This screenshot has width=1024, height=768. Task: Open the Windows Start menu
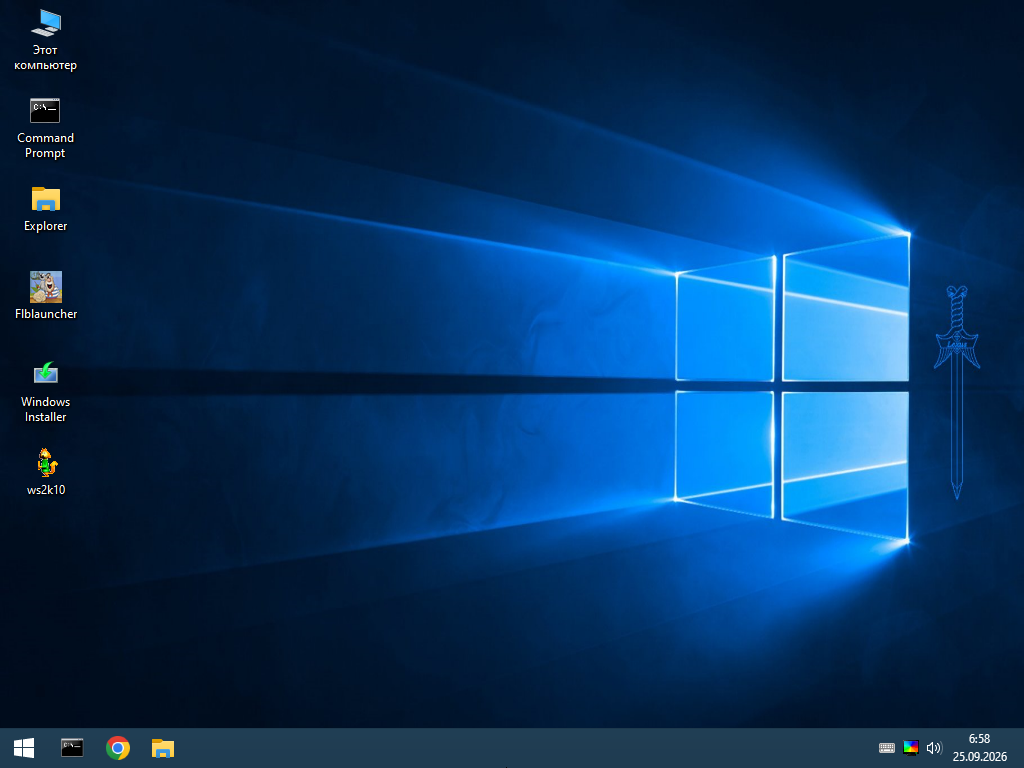(x=24, y=748)
